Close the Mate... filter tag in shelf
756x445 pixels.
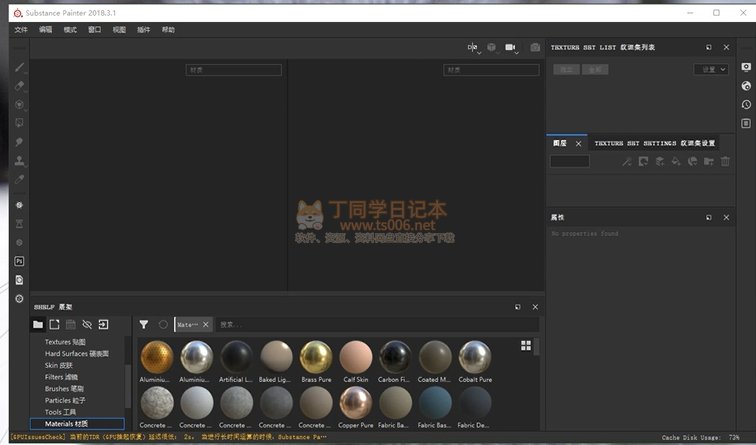click(x=206, y=324)
